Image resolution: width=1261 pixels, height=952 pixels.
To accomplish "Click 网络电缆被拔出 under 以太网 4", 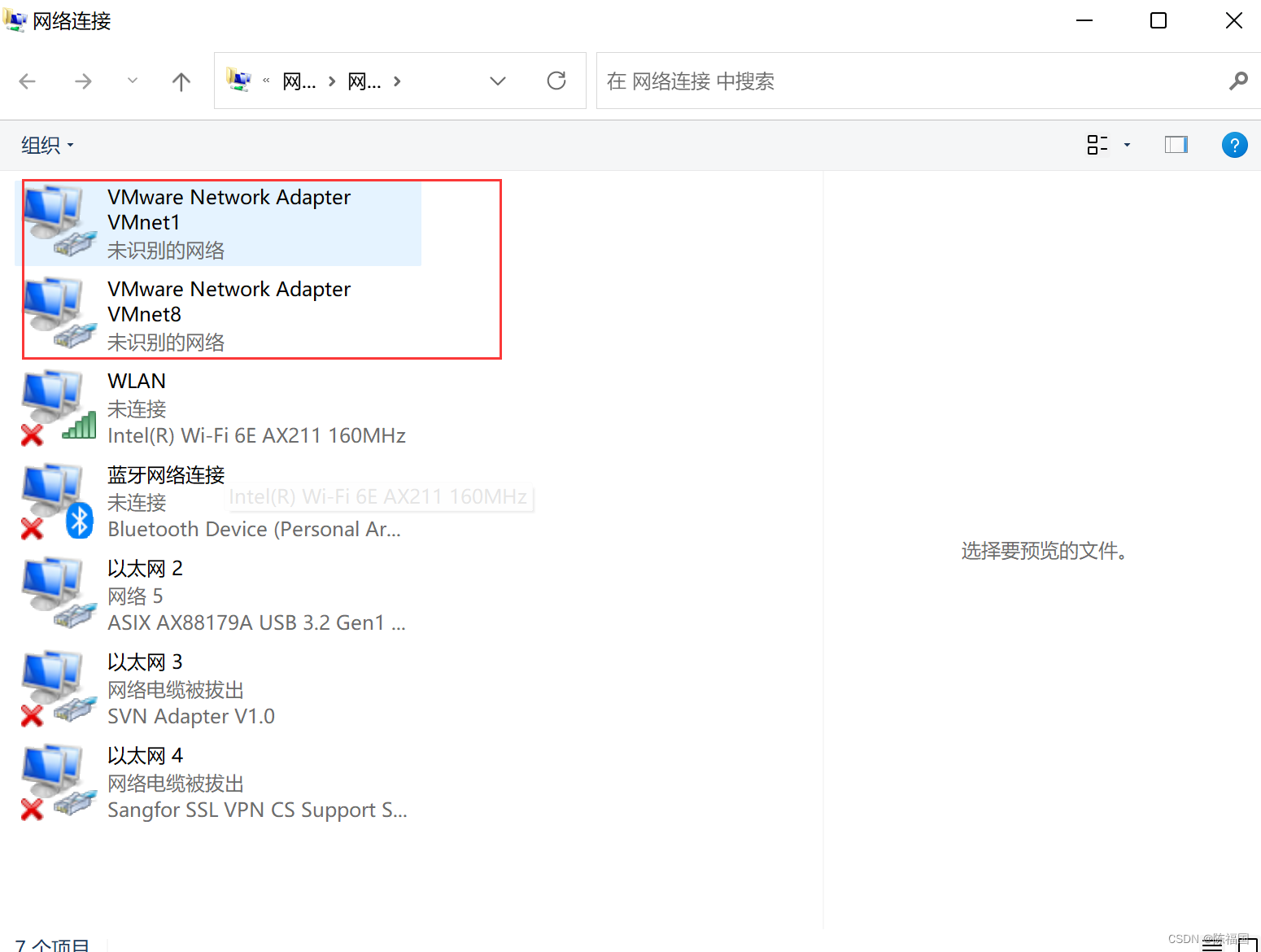I will pos(176,784).
